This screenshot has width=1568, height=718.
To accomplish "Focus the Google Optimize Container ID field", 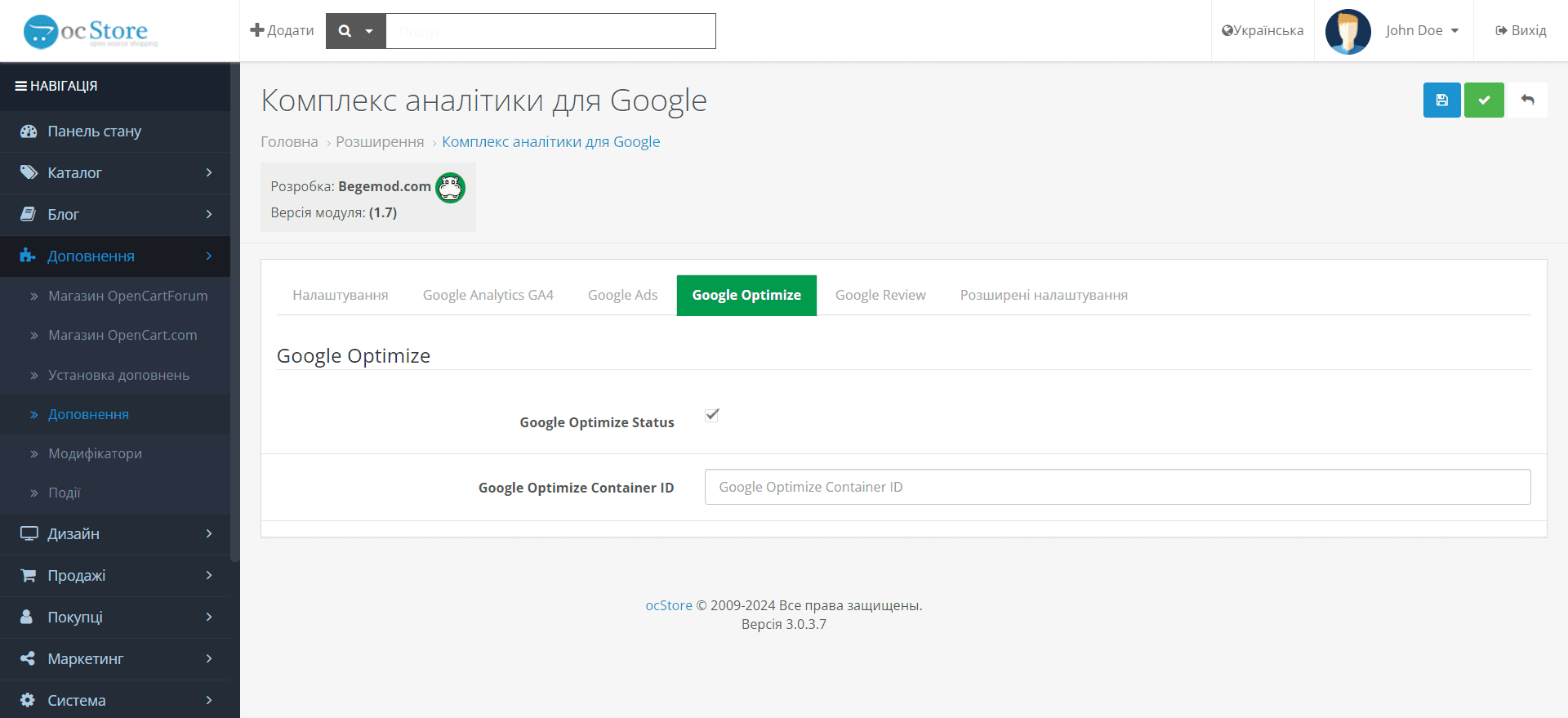I will pyautogui.click(x=1117, y=487).
